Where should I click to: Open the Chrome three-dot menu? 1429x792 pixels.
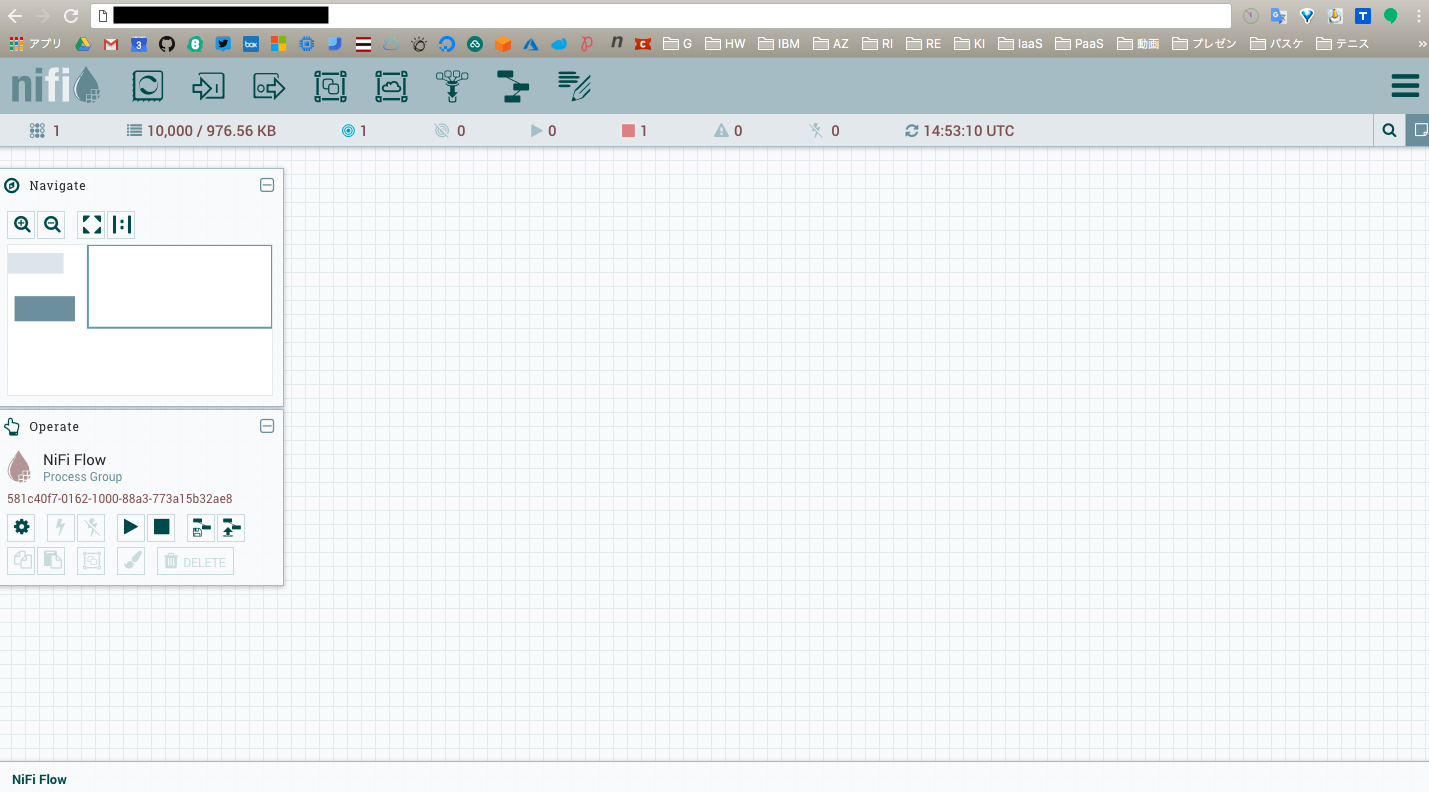1418,15
